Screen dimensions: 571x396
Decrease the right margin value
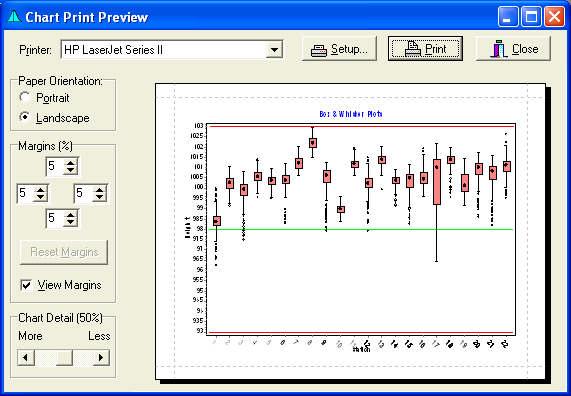coord(99,197)
